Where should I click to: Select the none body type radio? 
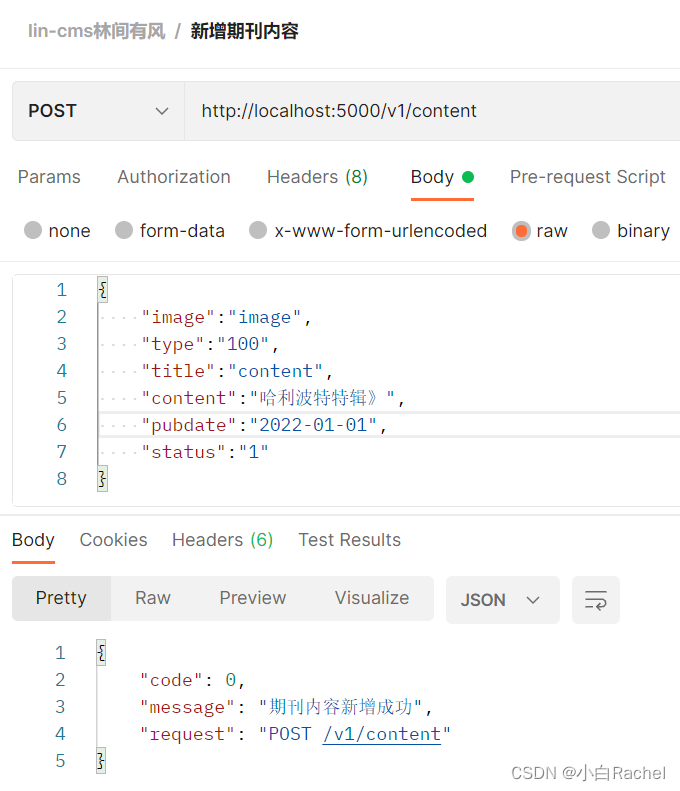(x=33, y=231)
